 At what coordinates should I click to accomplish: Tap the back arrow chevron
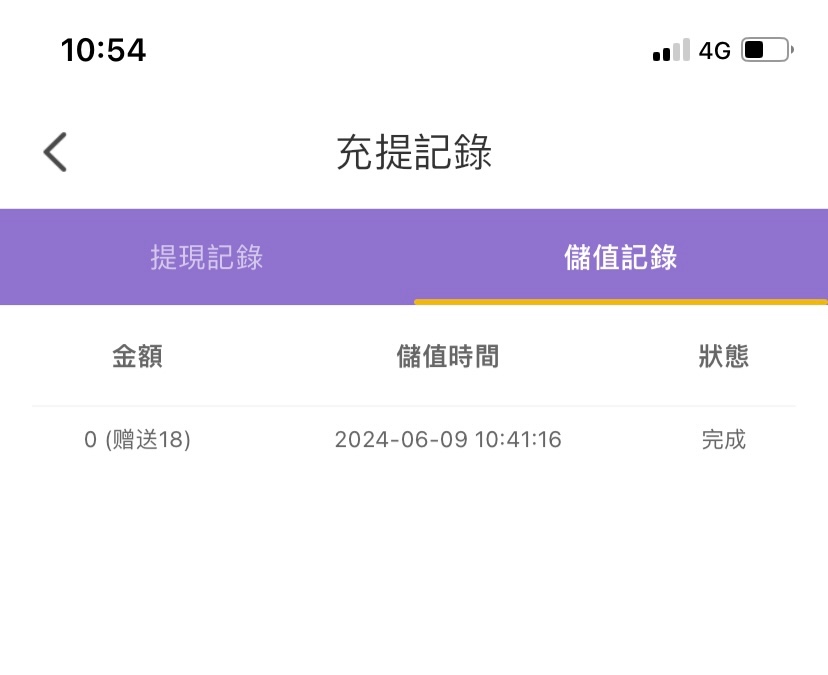point(55,153)
